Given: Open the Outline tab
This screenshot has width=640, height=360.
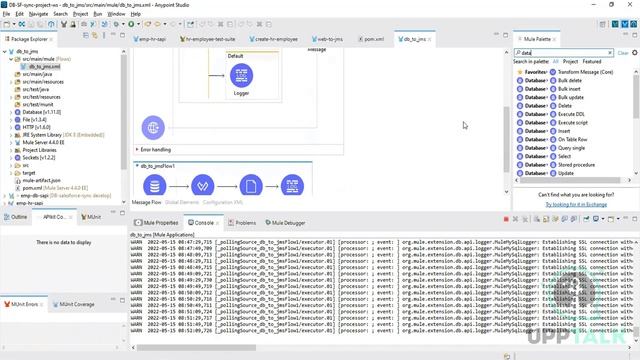Looking at the screenshot, I should pos(16,217).
